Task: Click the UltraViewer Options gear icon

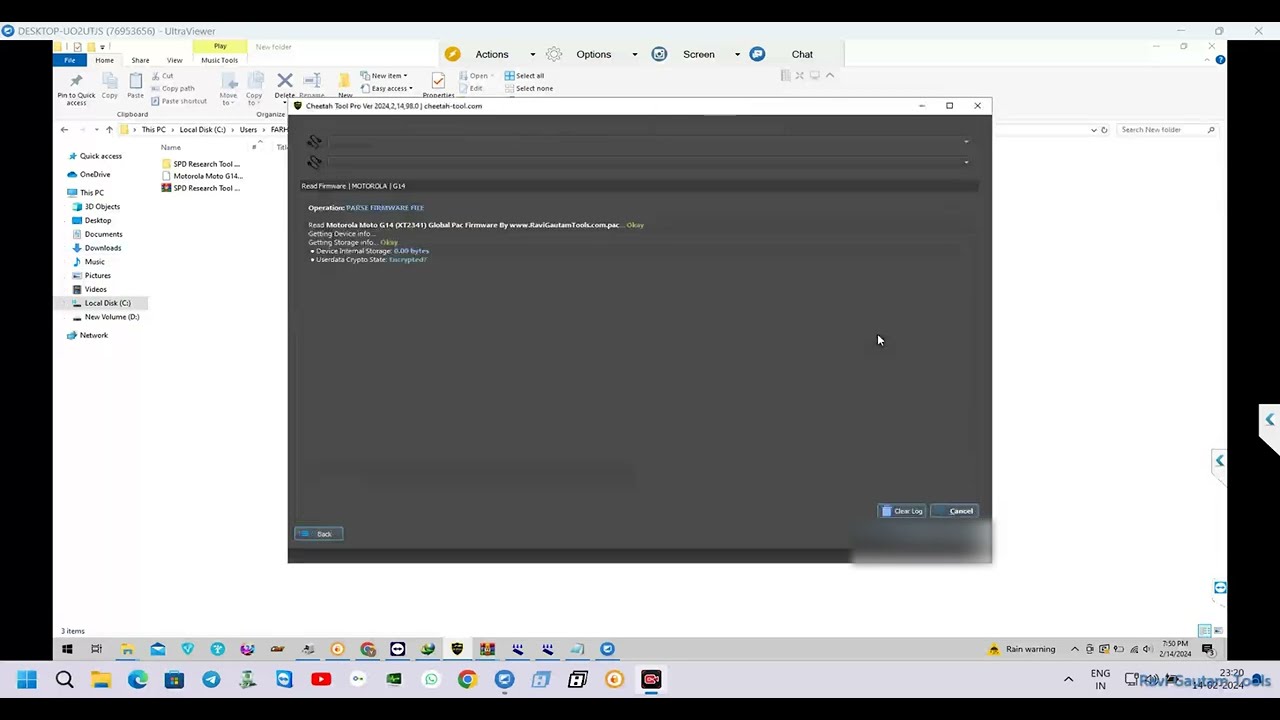Action: click(x=554, y=54)
